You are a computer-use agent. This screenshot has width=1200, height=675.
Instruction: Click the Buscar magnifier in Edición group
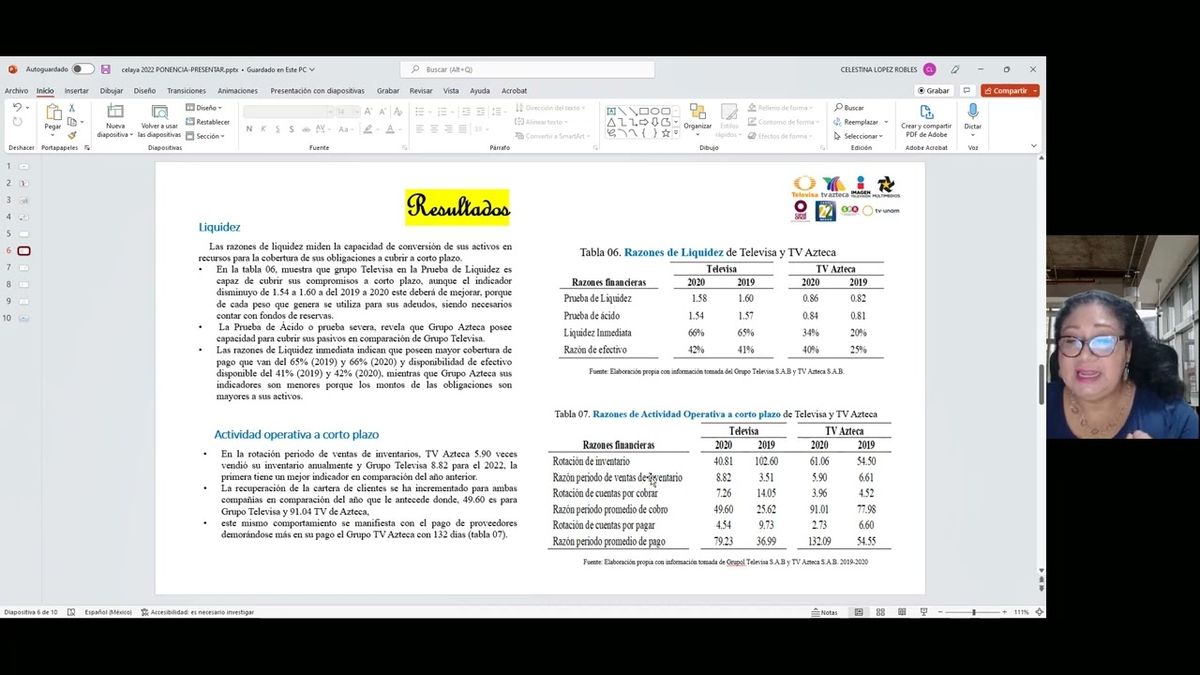coord(838,108)
